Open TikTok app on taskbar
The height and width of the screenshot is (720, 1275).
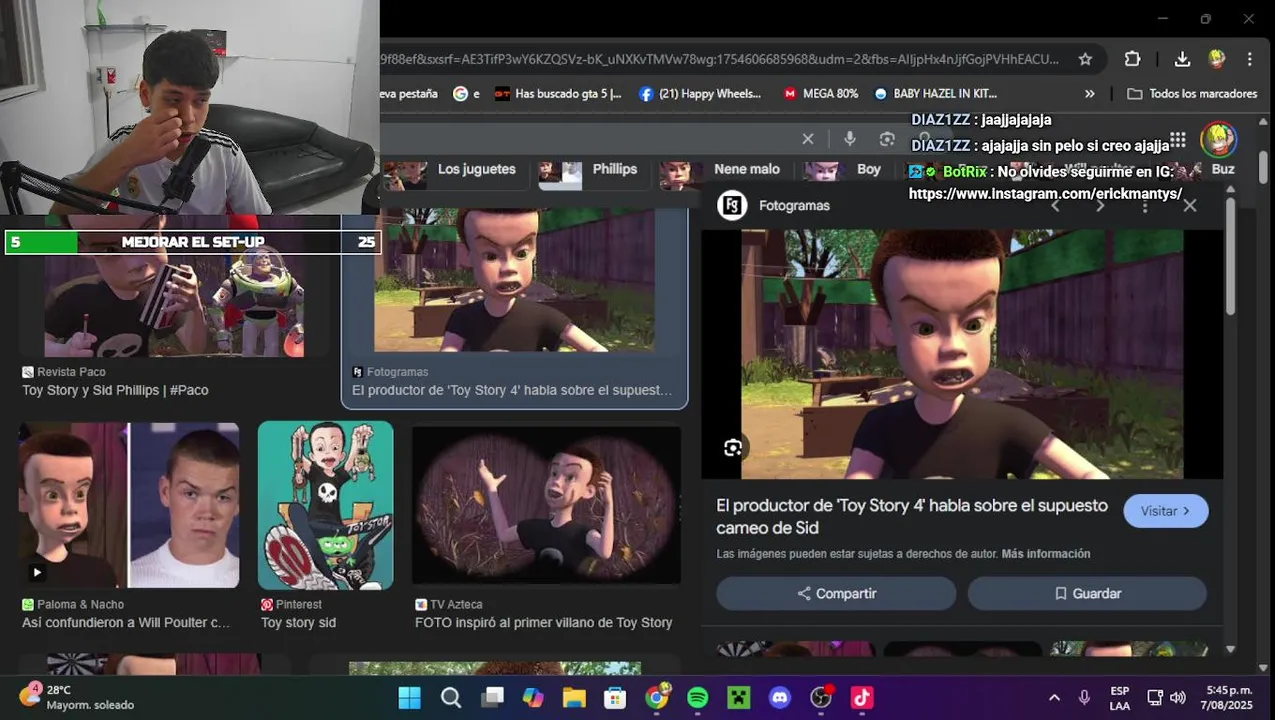(862, 698)
